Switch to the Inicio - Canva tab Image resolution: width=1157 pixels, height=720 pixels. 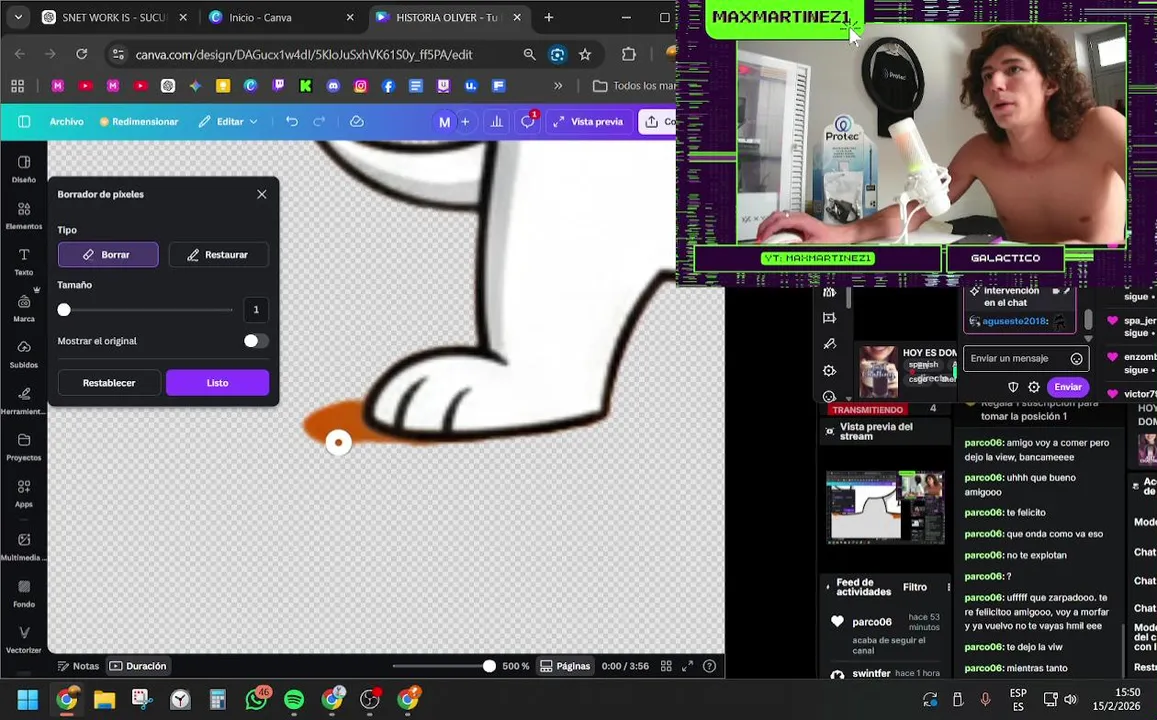tap(281, 18)
